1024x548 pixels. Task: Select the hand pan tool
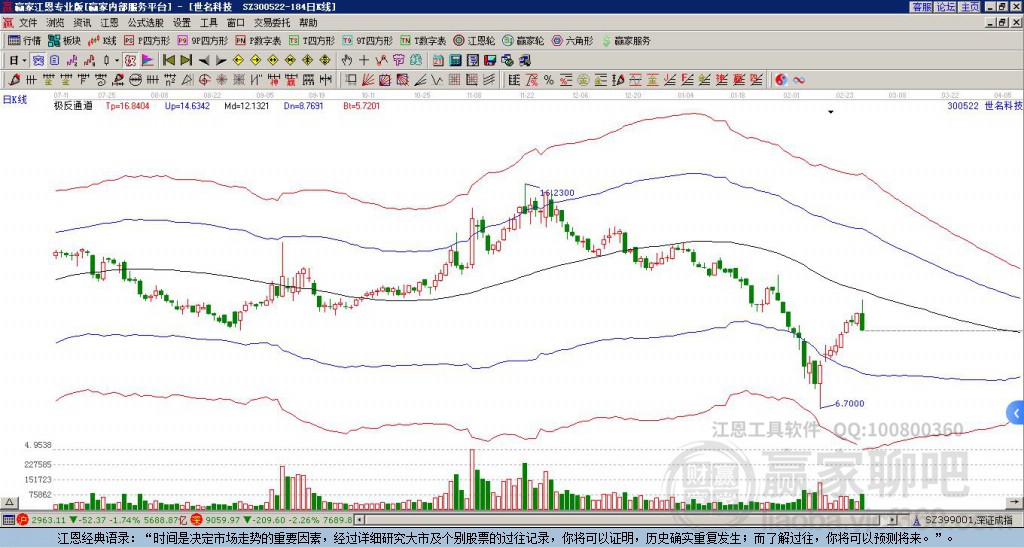[x=346, y=60]
